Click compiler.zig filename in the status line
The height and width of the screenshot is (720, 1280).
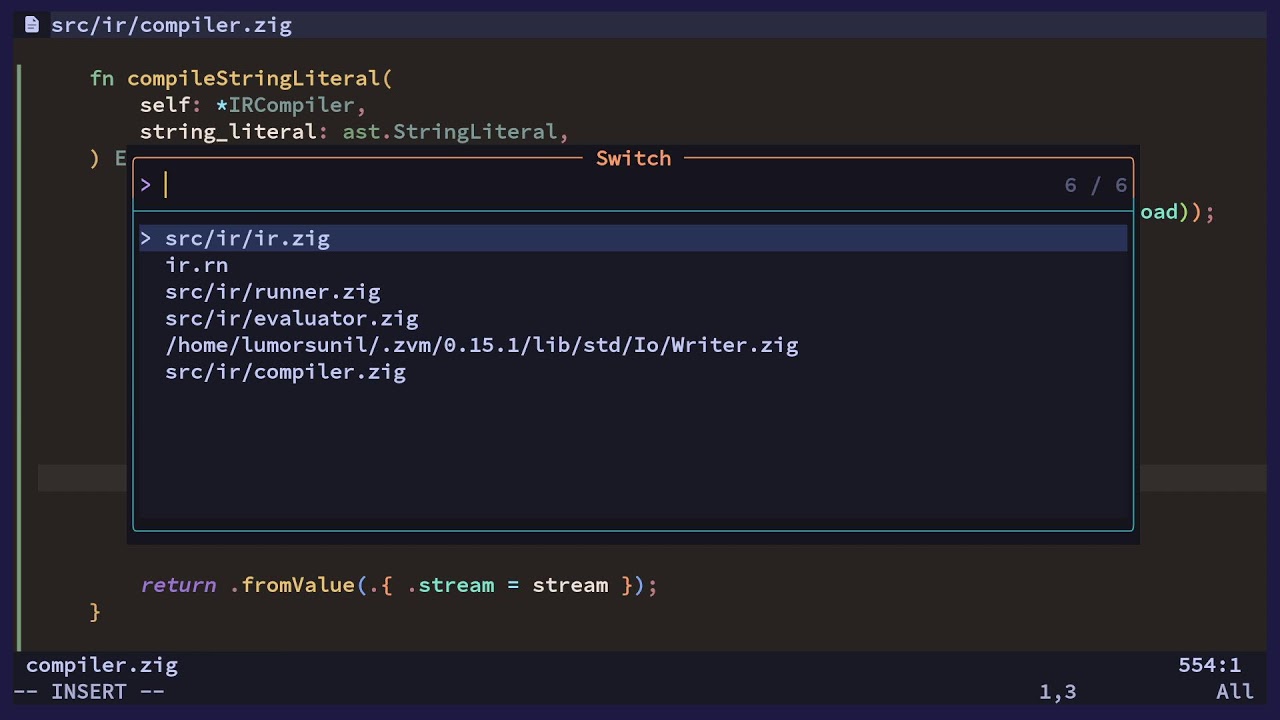(102, 665)
